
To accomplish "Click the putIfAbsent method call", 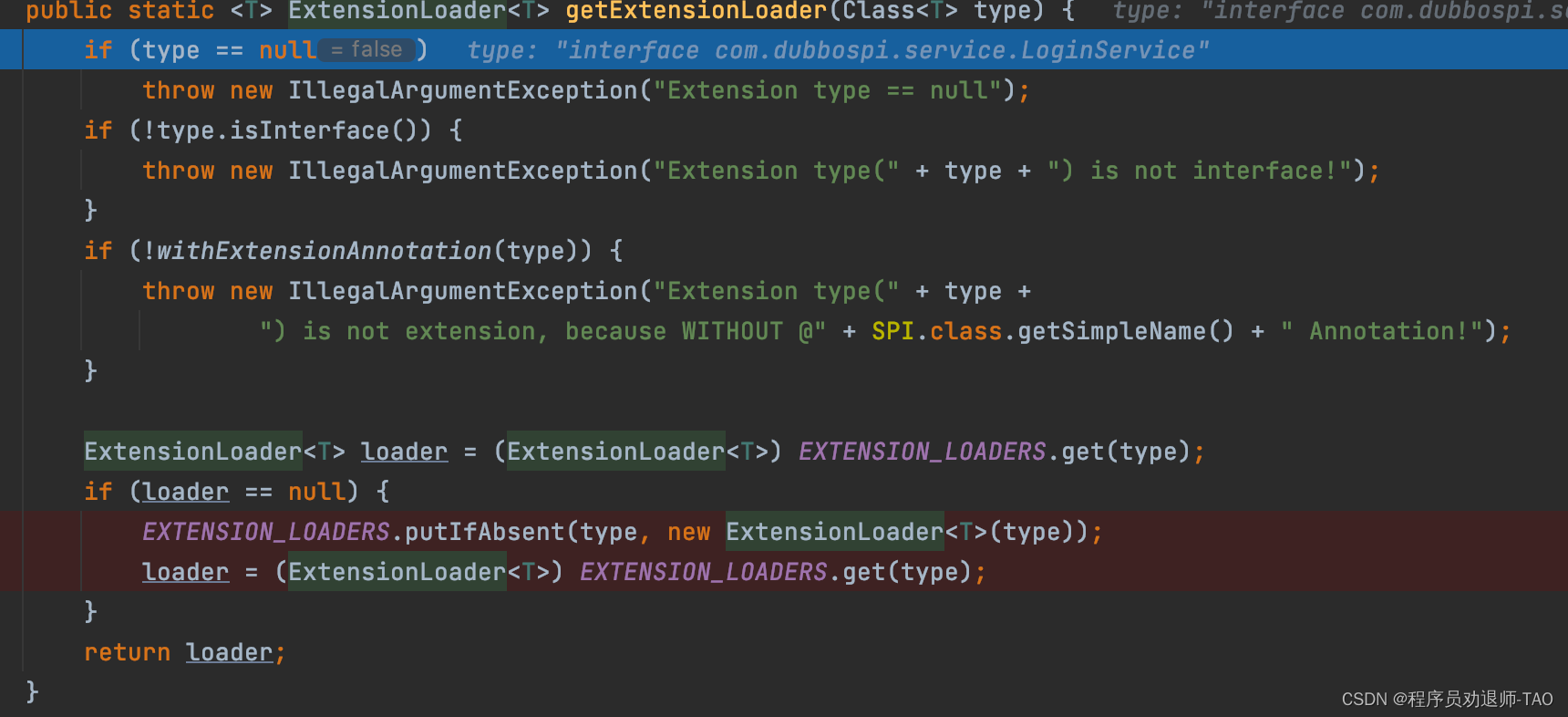I will coord(484,532).
